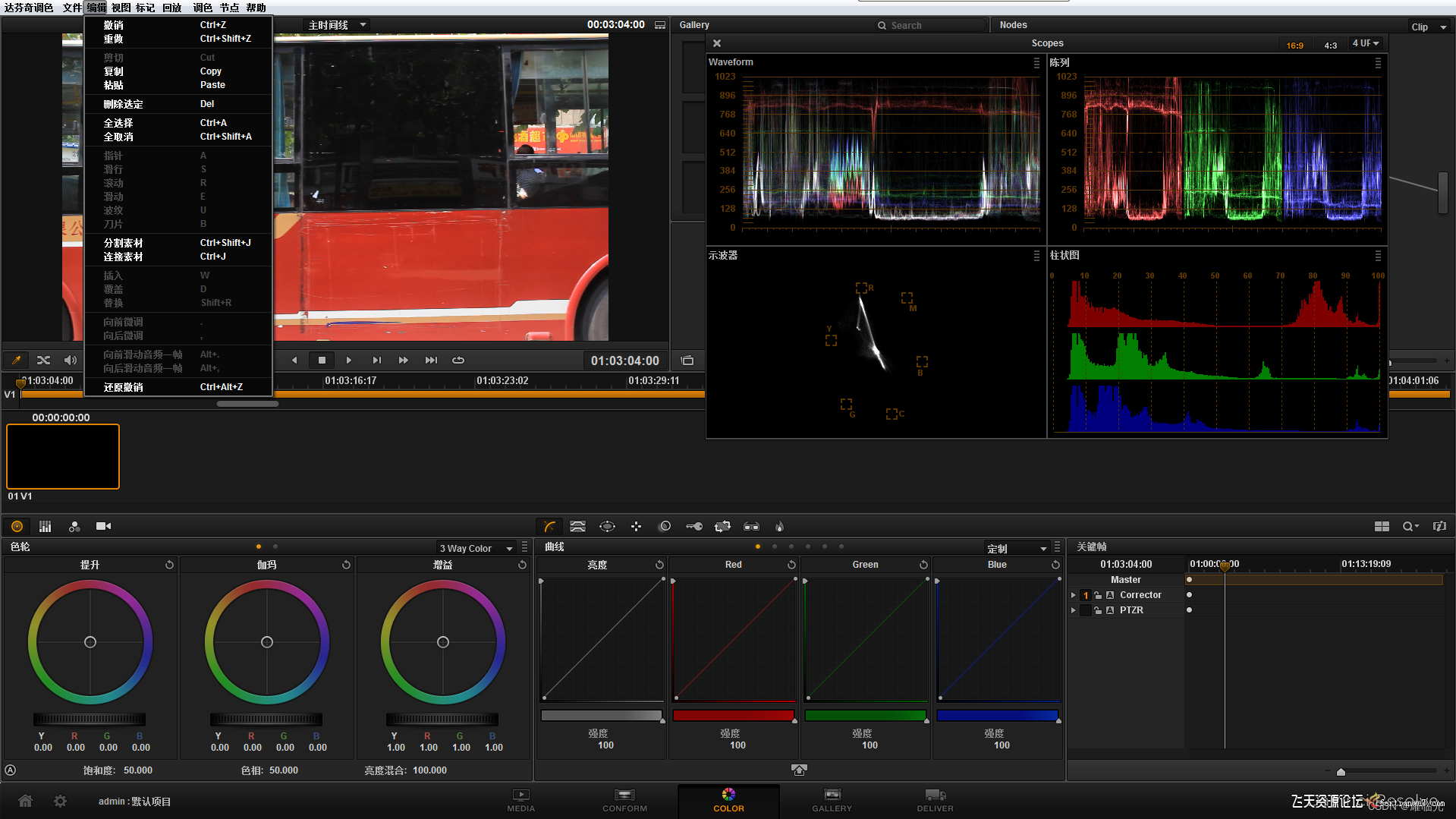Toggle the lock on the Corrector track
The height and width of the screenshot is (819, 1456).
coord(1097,595)
